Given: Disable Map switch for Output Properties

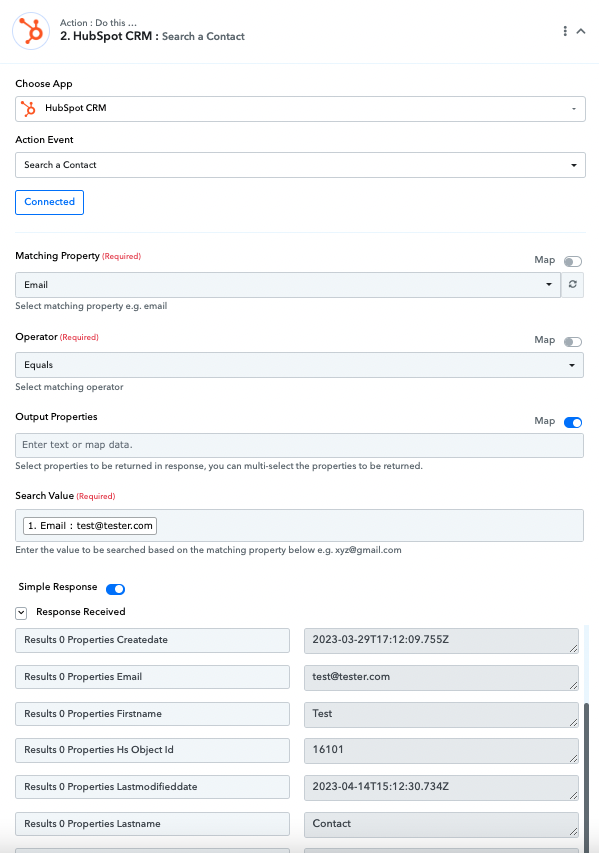Looking at the screenshot, I should [572, 422].
